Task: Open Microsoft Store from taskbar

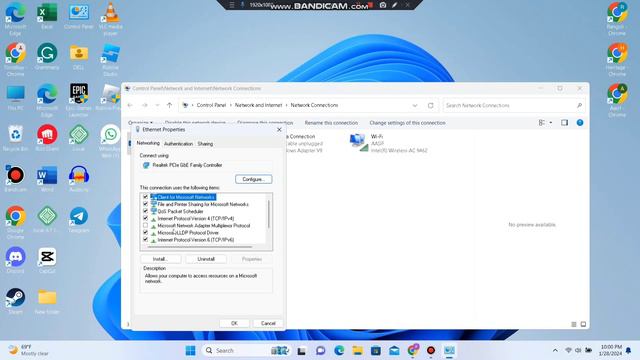Action: point(376,350)
